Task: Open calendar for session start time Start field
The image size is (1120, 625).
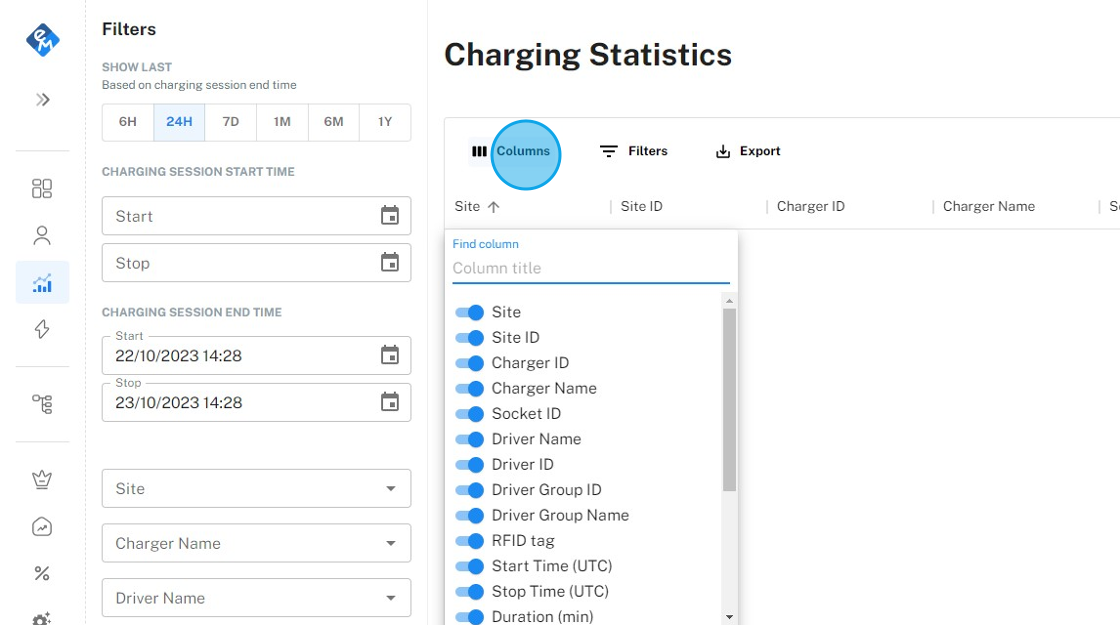Action: click(x=389, y=216)
